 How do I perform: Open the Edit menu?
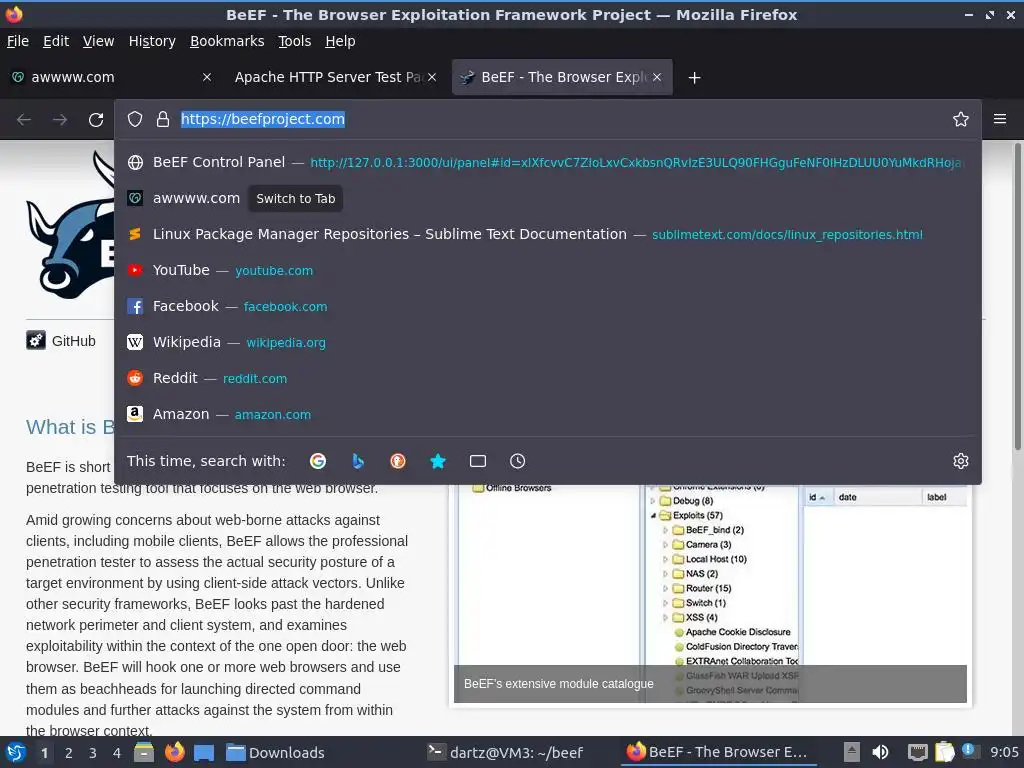(56, 41)
